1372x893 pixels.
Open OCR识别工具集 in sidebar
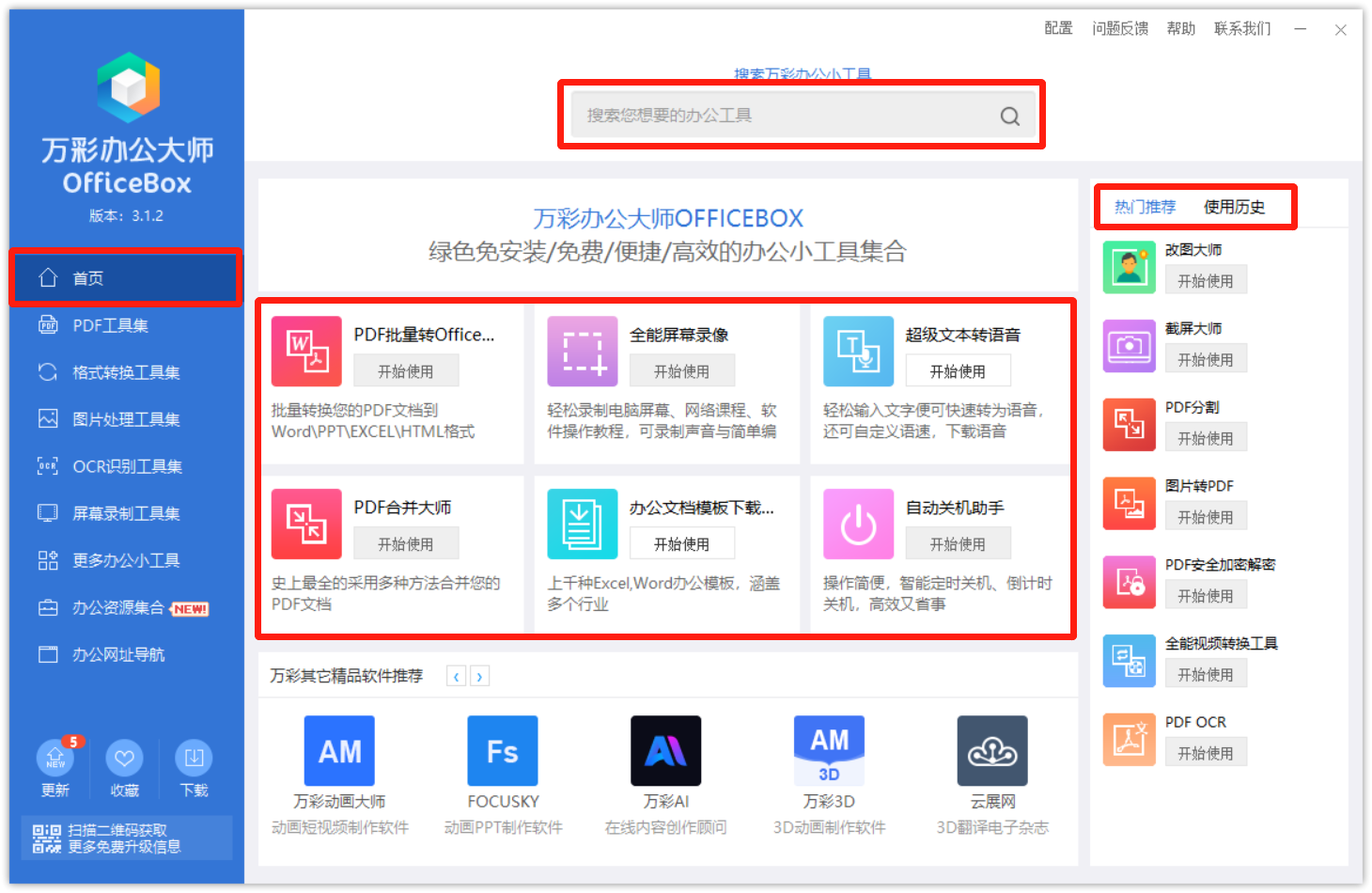(126, 466)
